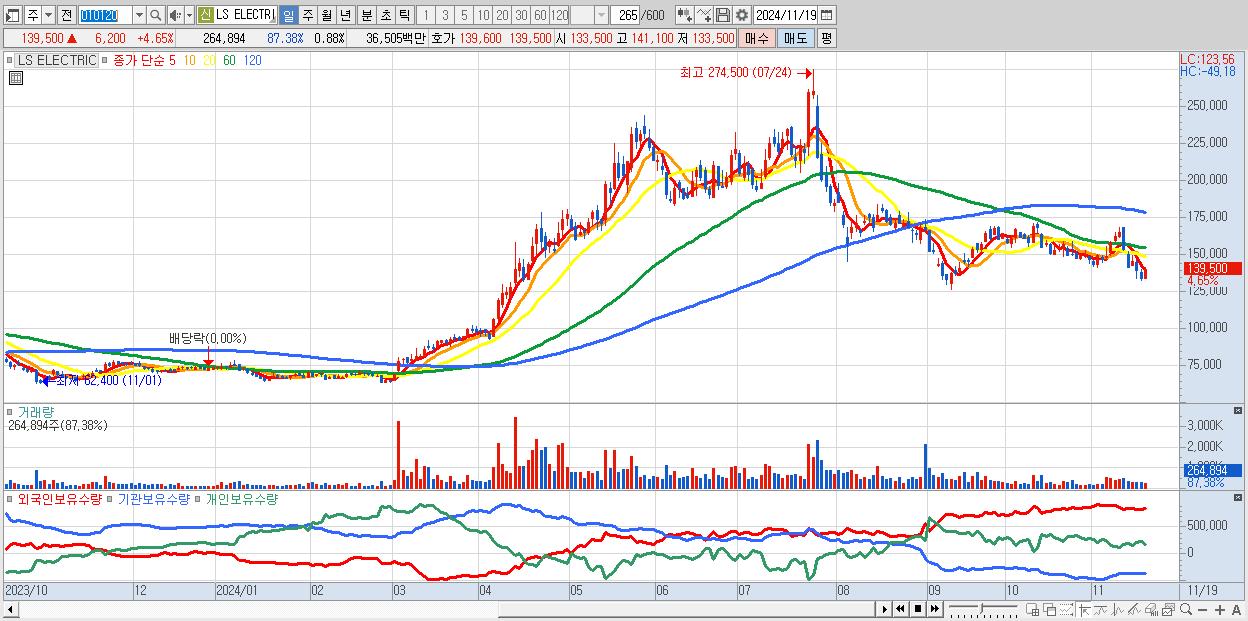The image size is (1248, 621).
Task: Select the 20 interval button
Action: (x=502, y=15)
